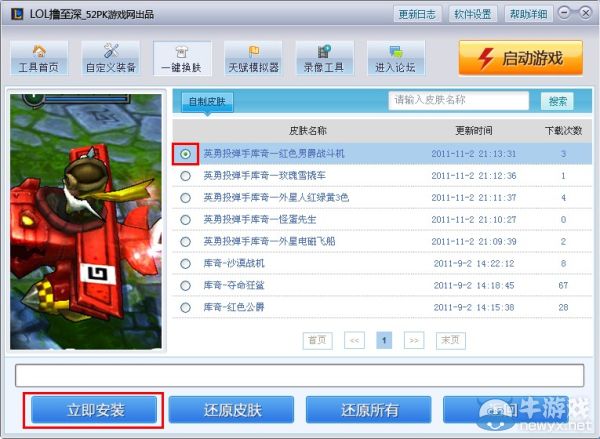This screenshot has height=439, width=600.
Task: Select radio for 外星电磁飞船 skin
Action: click(x=186, y=242)
